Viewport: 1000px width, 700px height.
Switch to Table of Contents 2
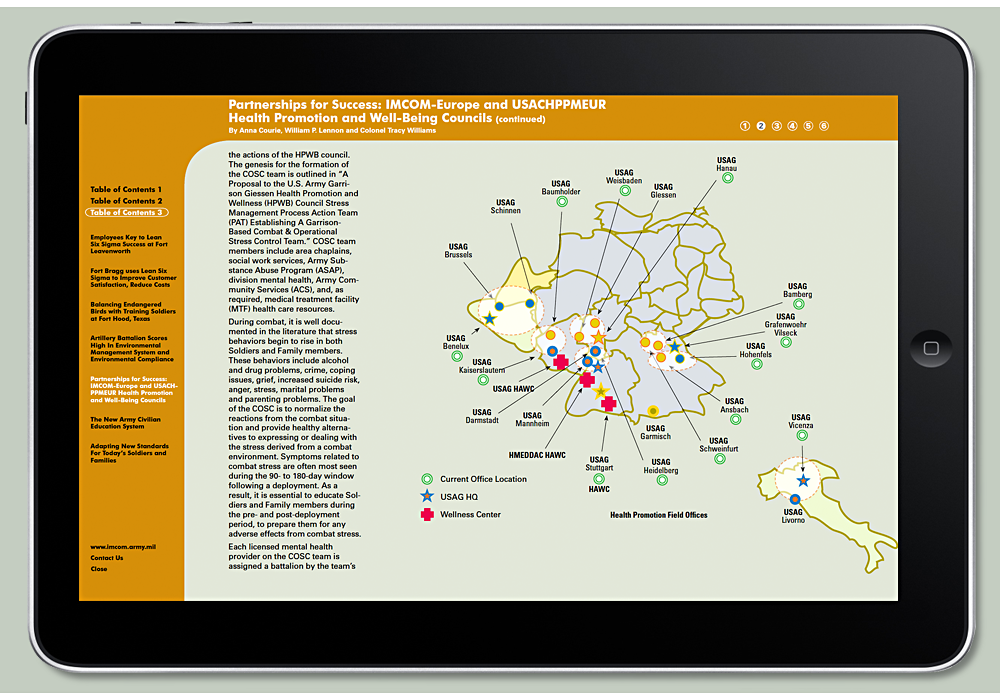click(x=126, y=201)
